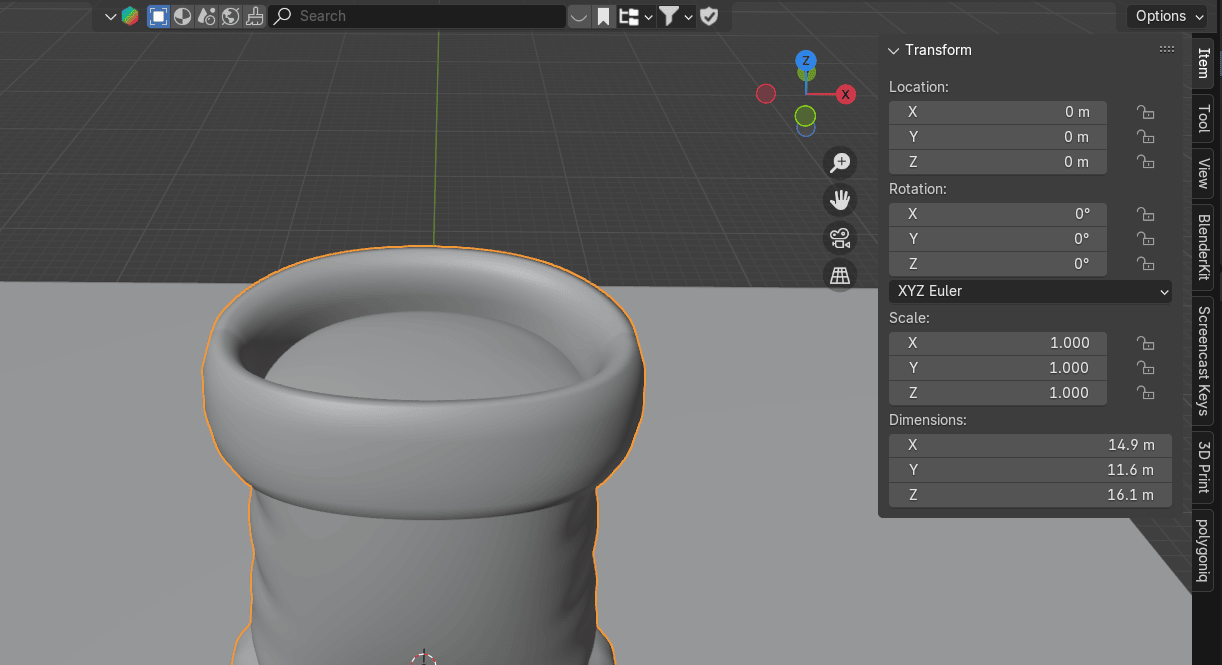The width and height of the screenshot is (1222, 665).
Task: Click the Dimensions X value field
Action: (x=1030, y=445)
